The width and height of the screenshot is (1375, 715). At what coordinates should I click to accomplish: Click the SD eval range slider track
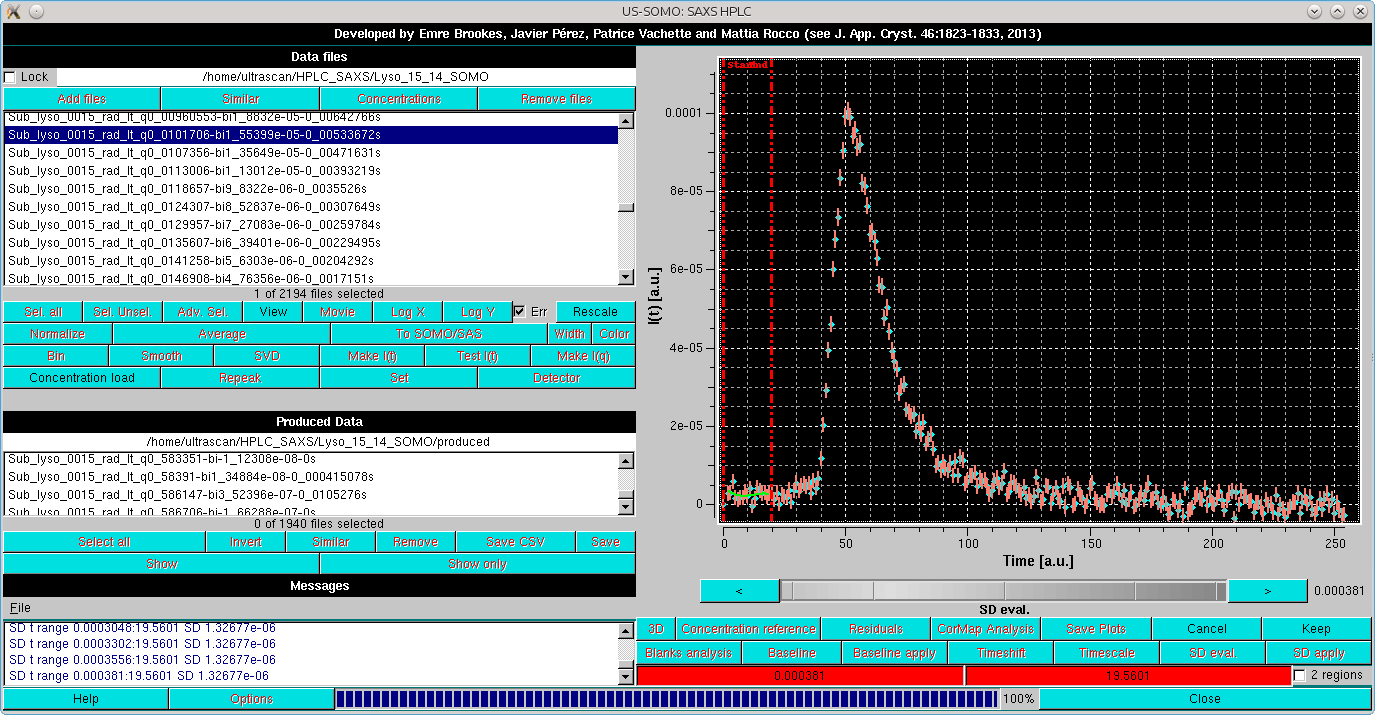click(1003, 591)
